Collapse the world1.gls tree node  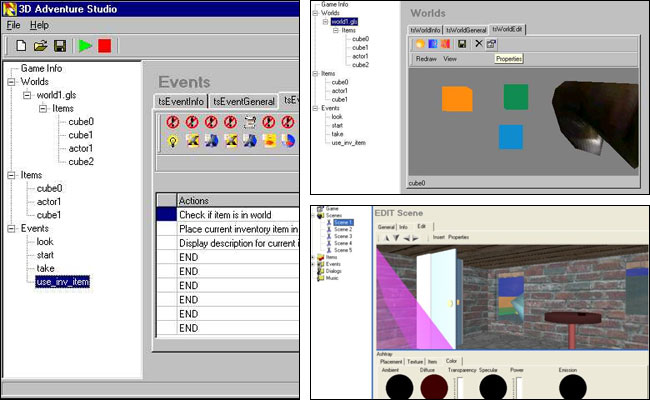pos(27,96)
